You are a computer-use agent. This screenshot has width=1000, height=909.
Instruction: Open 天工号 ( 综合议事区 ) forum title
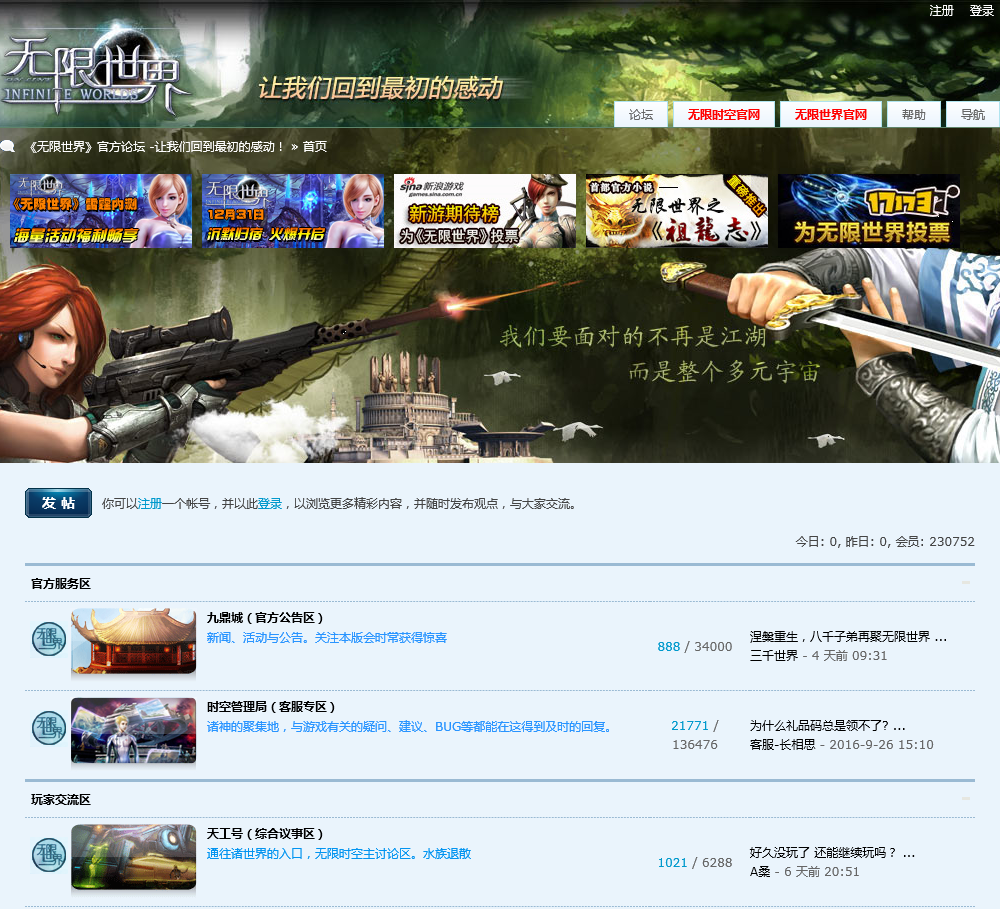[x=265, y=834]
